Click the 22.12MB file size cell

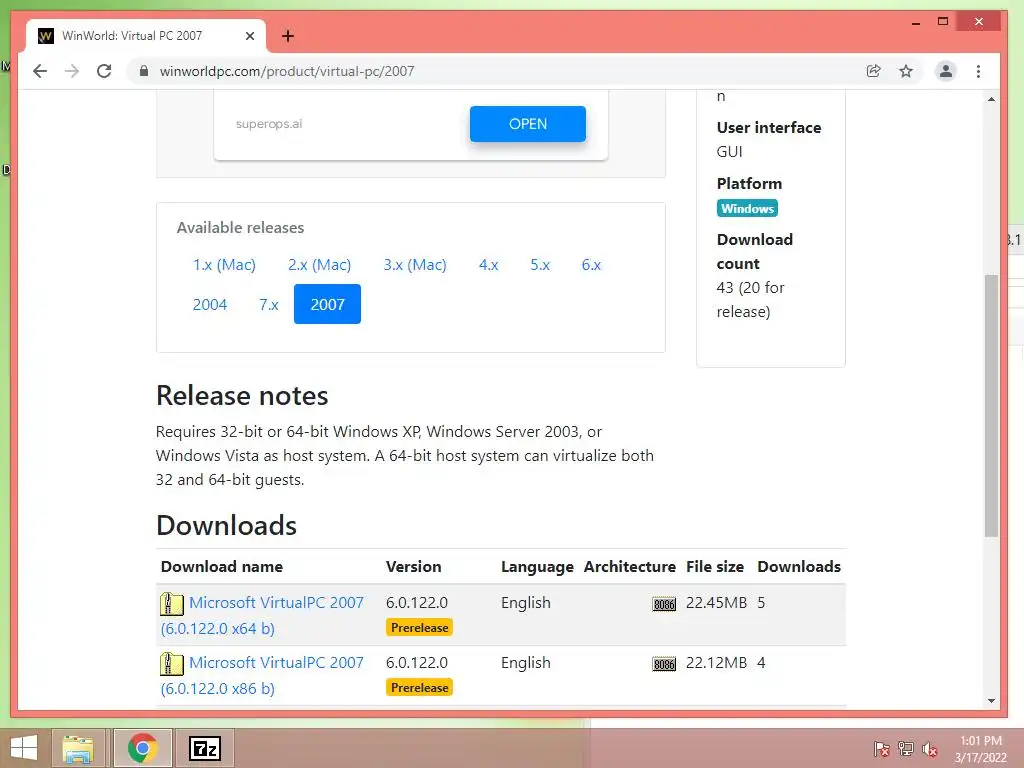pyautogui.click(x=716, y=663)
